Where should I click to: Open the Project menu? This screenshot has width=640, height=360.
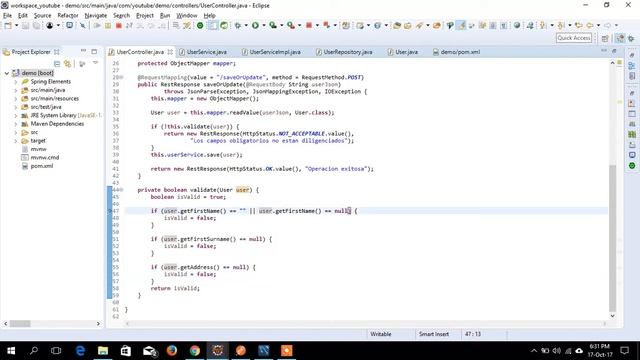(145, 16)
